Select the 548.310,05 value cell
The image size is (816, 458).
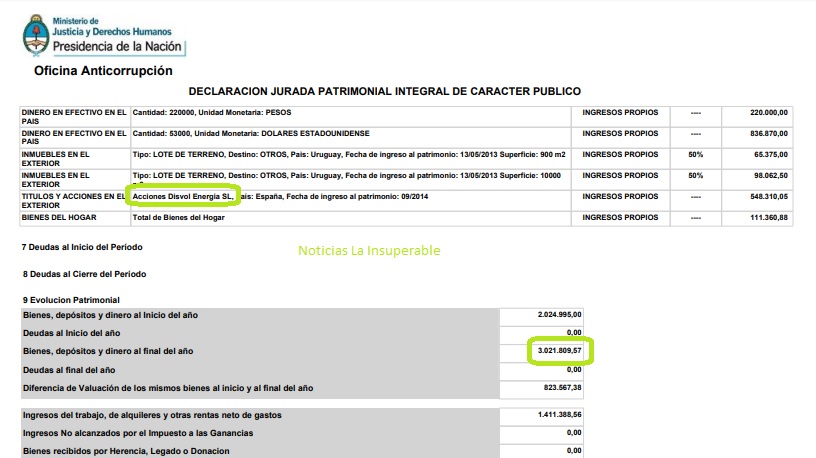point(757,197)
